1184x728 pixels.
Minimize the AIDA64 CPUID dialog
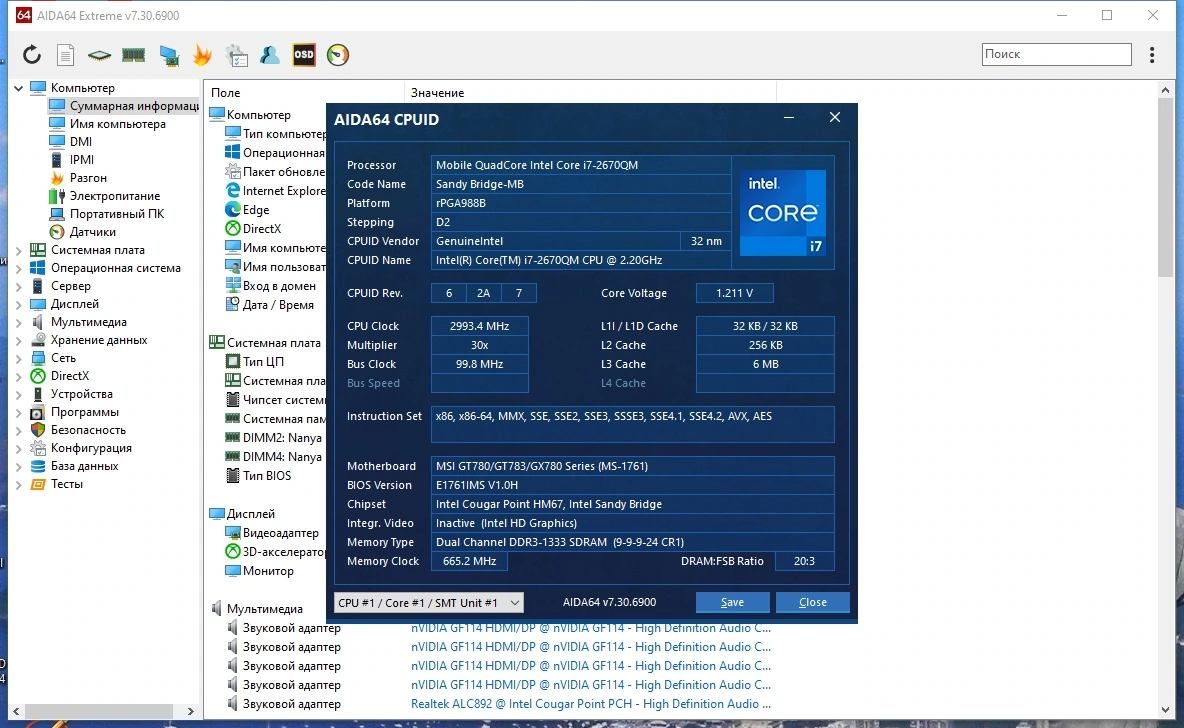(788, 118)
